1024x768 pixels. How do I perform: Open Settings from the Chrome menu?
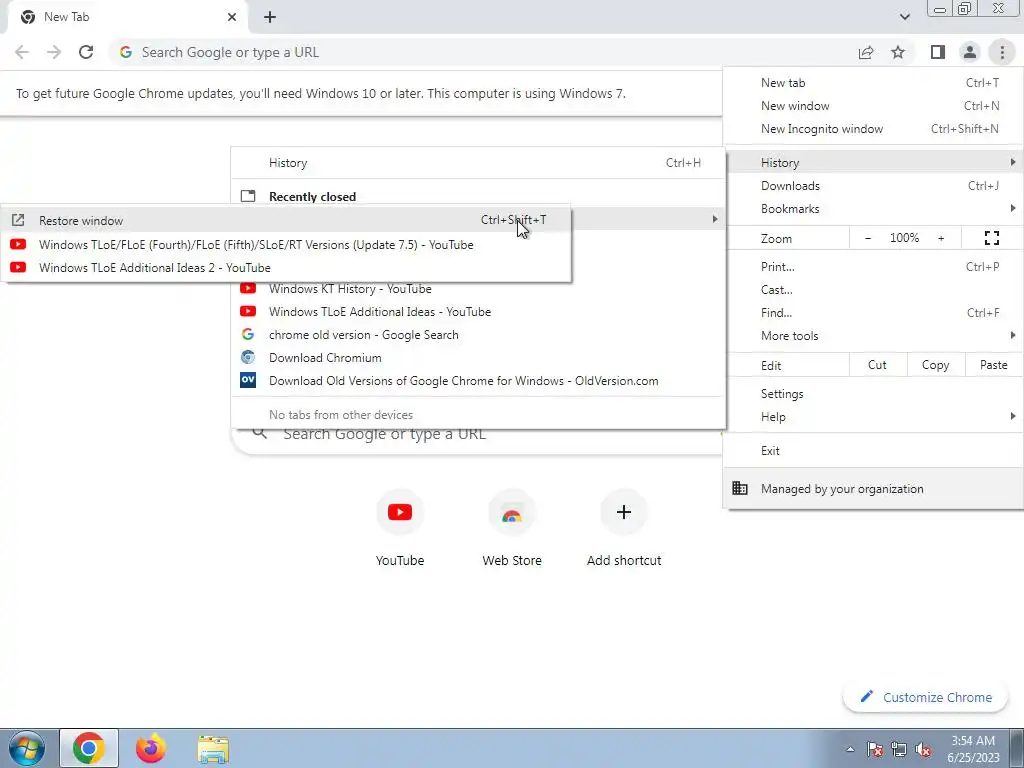[x=873, y=394]
